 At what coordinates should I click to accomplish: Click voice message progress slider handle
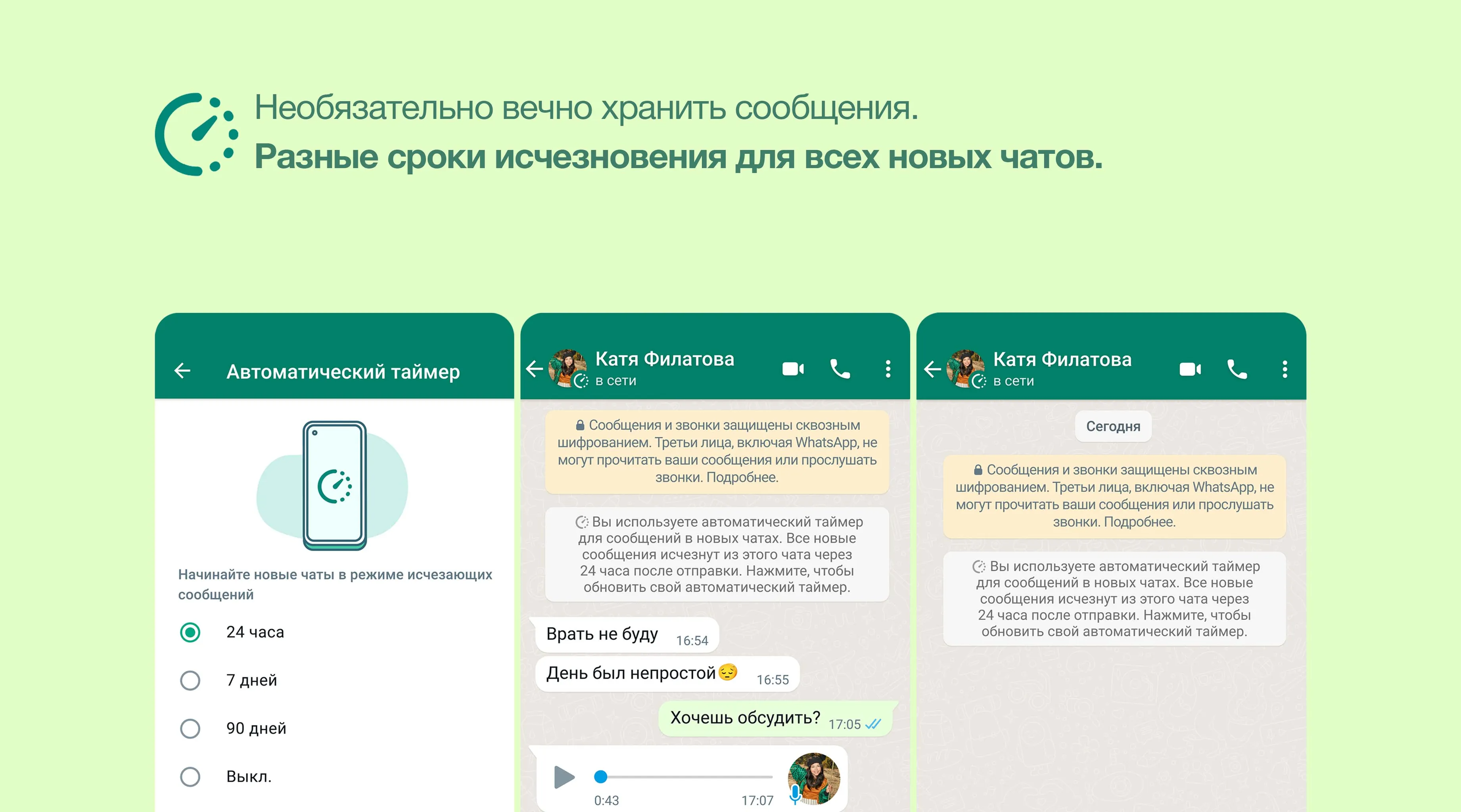(601, 777)
